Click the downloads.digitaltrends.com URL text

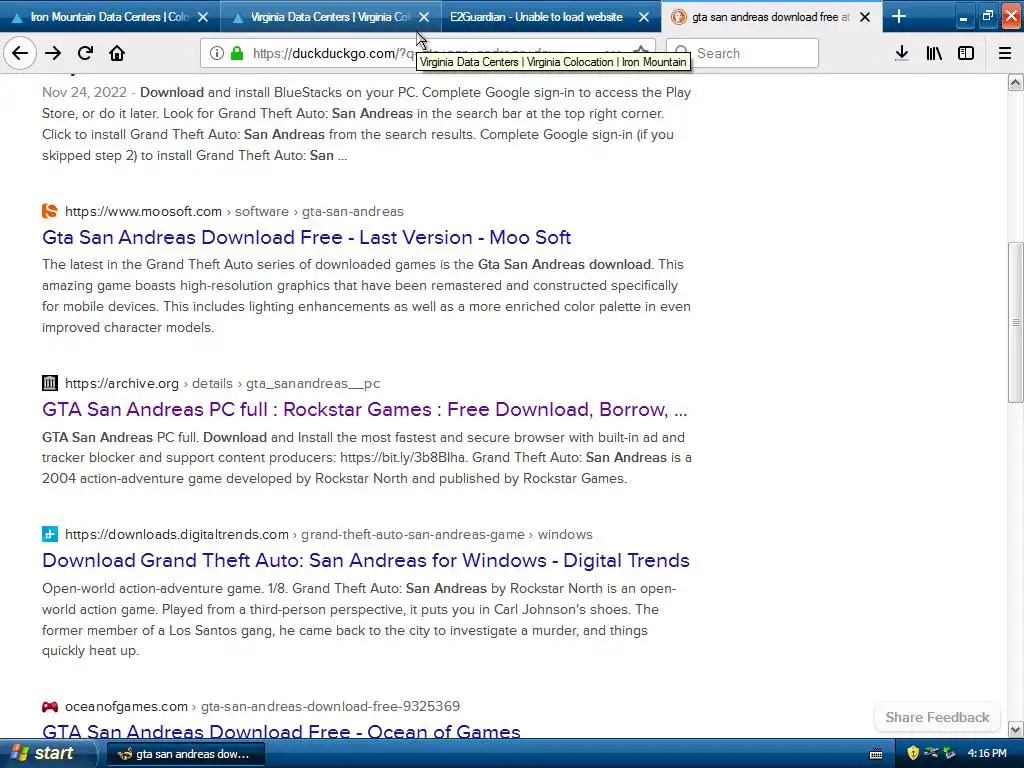tap(176, 534)
